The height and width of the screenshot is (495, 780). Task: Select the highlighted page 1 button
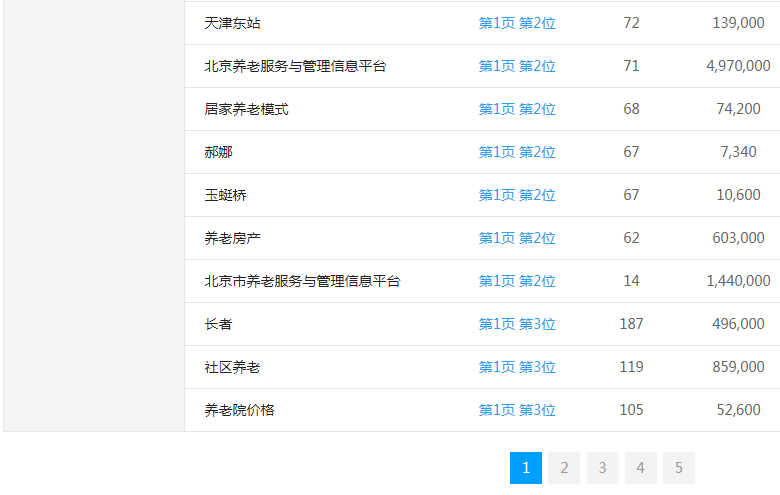[x=526, y=468]
